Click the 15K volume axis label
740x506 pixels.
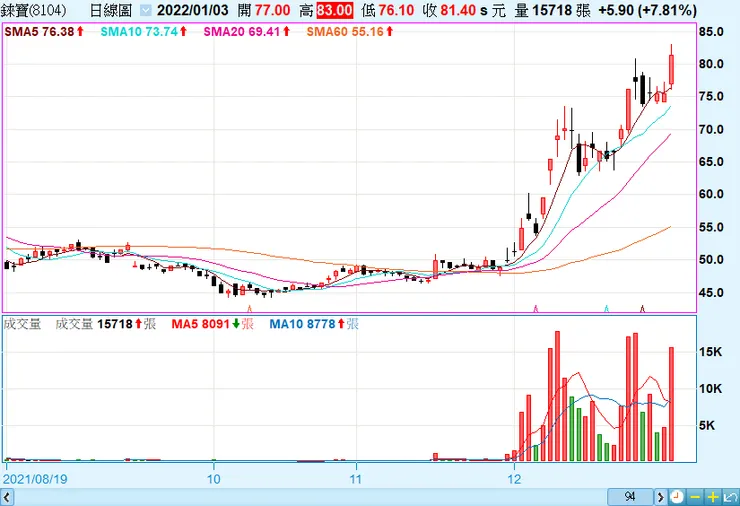click(x=711, y=352)
